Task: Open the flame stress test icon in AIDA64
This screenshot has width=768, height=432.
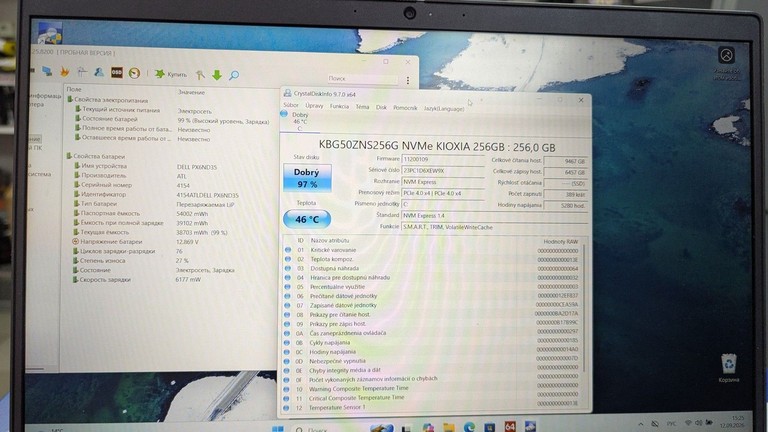Action: pyautogui.click(x=64, y=72)
